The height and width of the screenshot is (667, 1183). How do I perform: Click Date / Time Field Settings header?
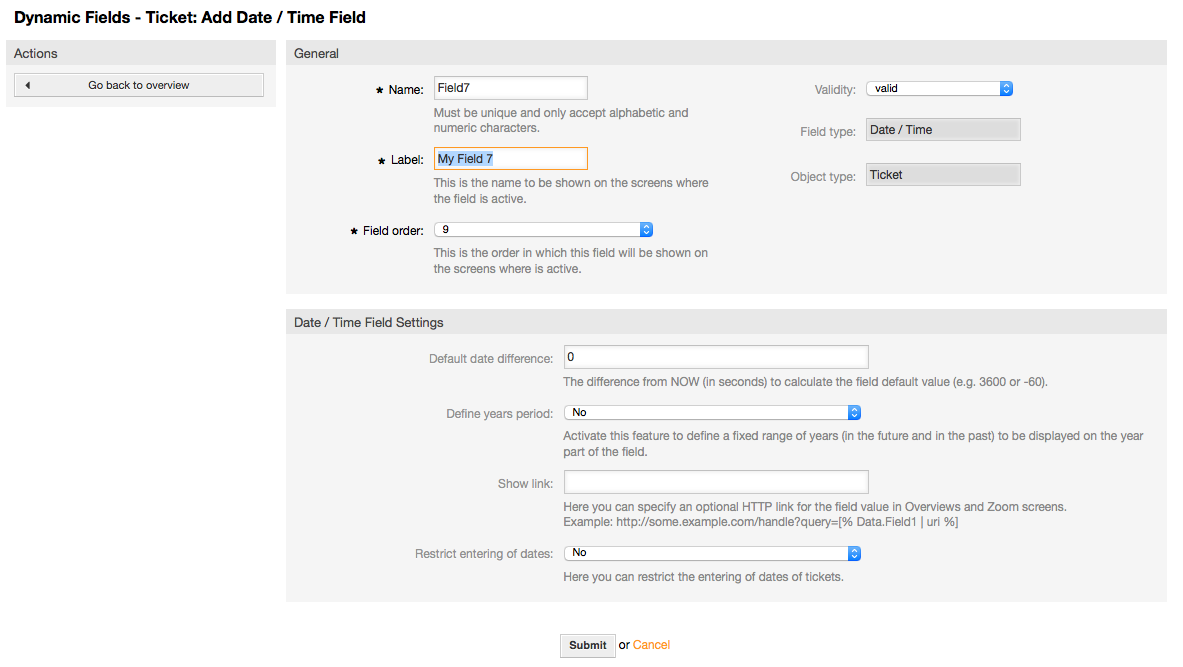pos(725,323)
